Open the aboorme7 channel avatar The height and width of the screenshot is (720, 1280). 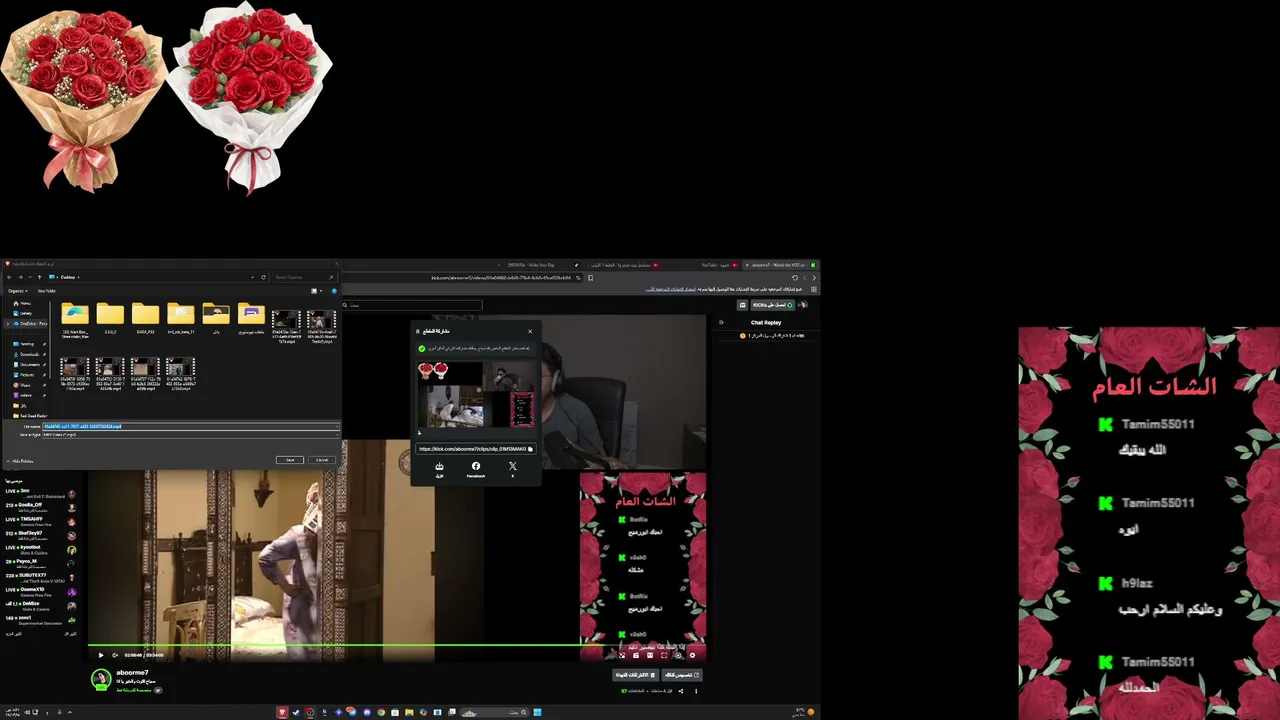[101, 679]
